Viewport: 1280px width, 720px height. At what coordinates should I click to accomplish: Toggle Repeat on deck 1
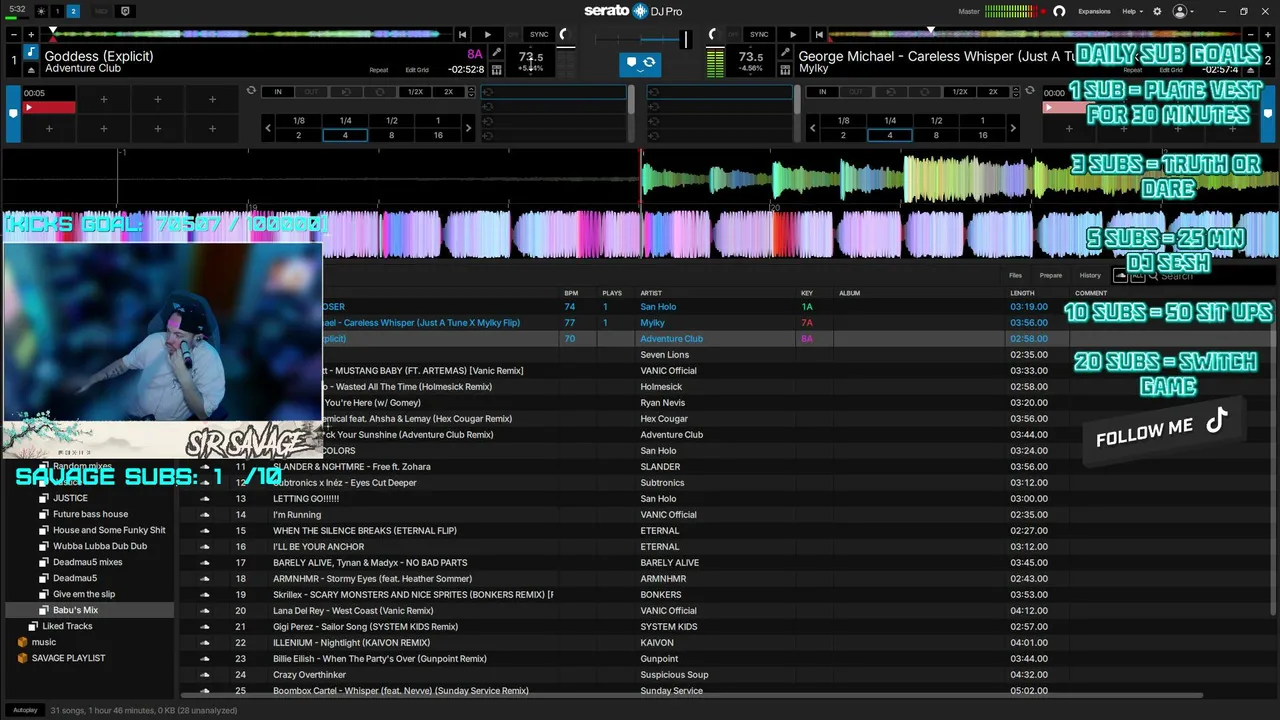pos(378,70)
